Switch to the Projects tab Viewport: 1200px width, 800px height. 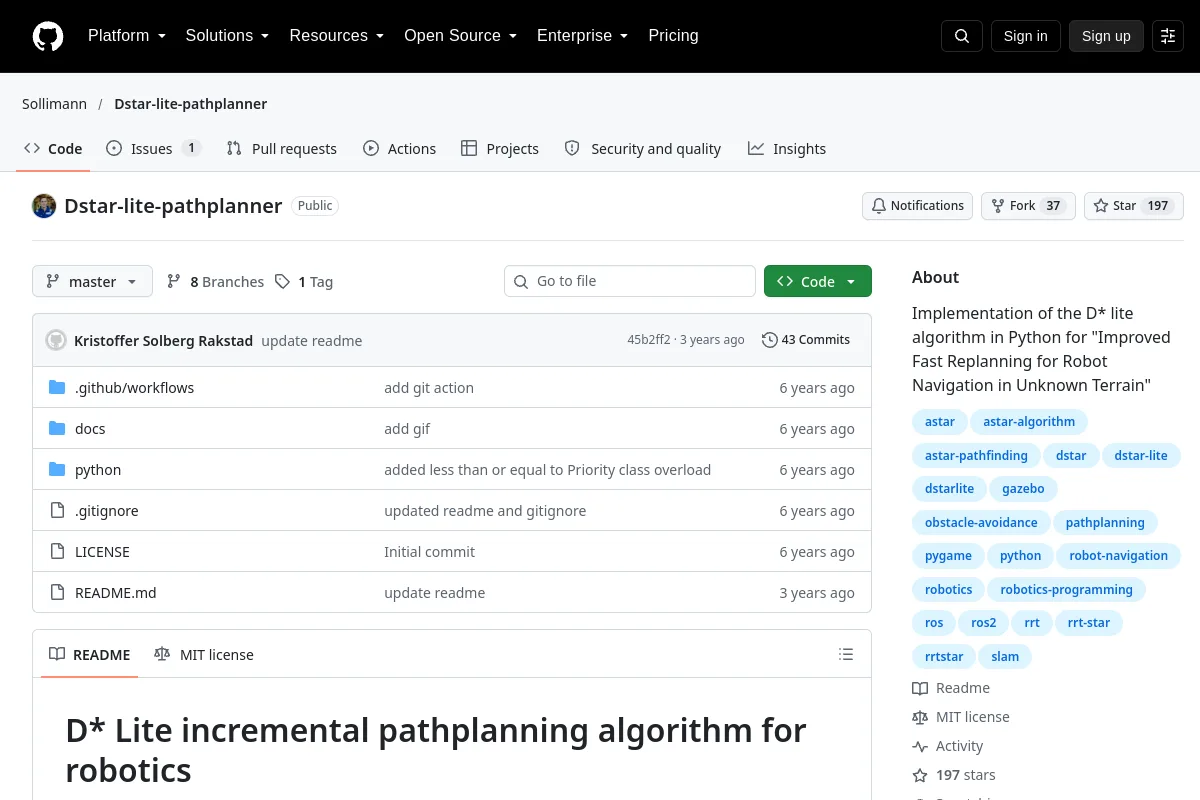[x=499, y=149]
